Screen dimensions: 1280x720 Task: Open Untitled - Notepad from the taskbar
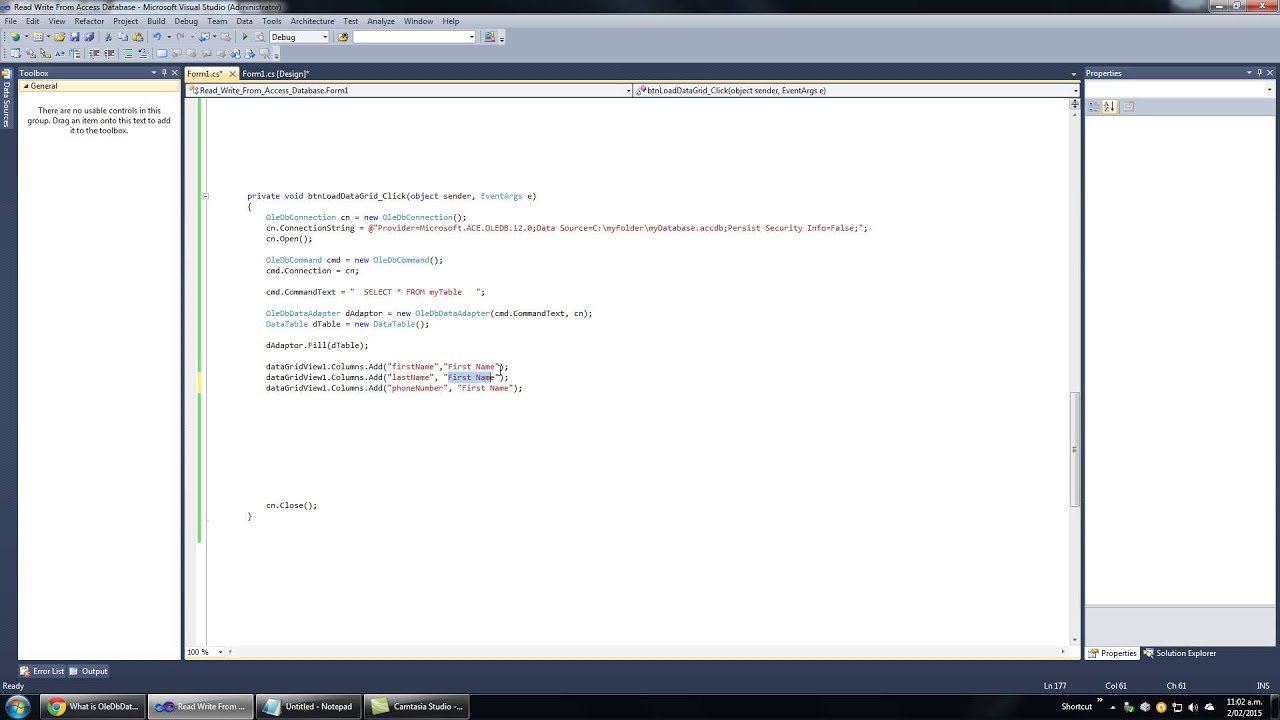pyautogui.click(x=308, y=706)
